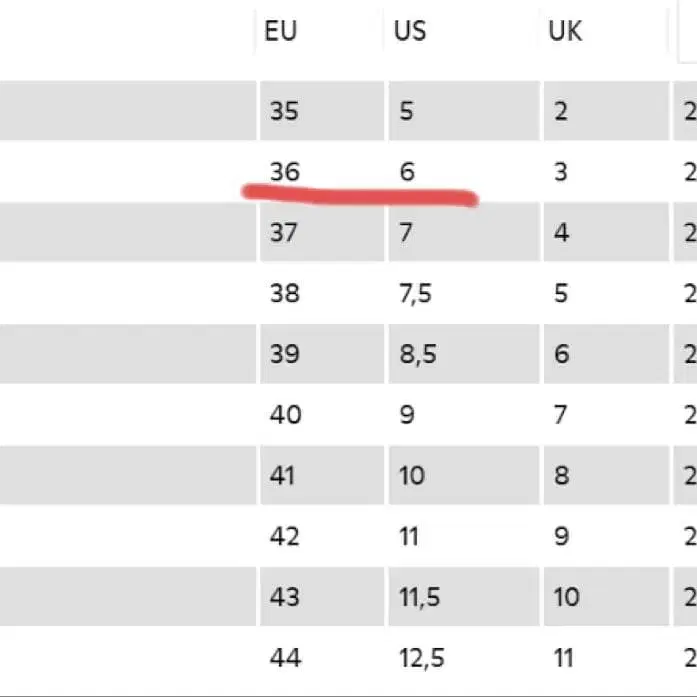
Task: Select EU size 39 cell
Action: coord(322,354)
